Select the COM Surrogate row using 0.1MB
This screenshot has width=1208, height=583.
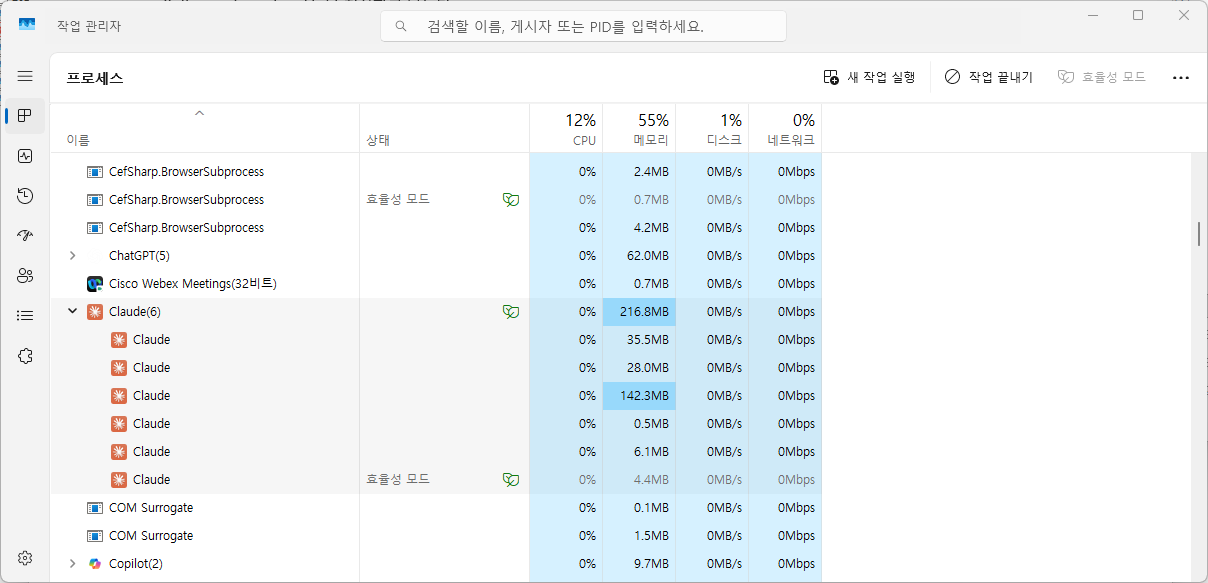point(436,508)
